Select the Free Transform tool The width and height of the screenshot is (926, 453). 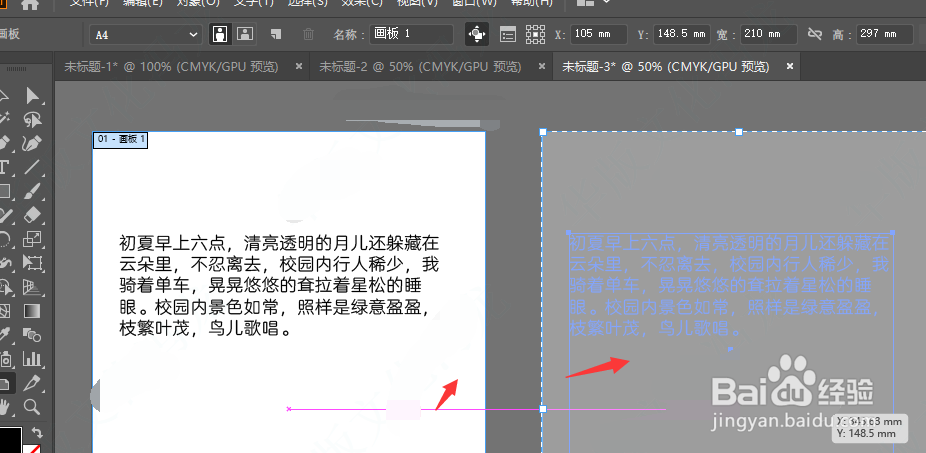32,263
